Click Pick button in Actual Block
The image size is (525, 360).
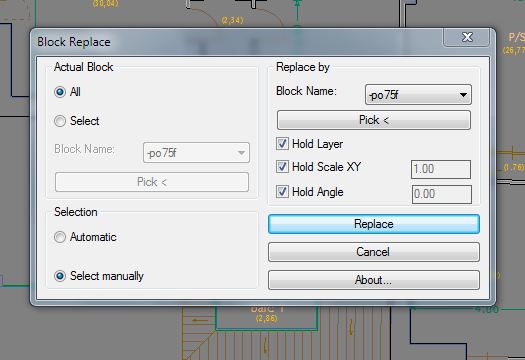(152, 182)
